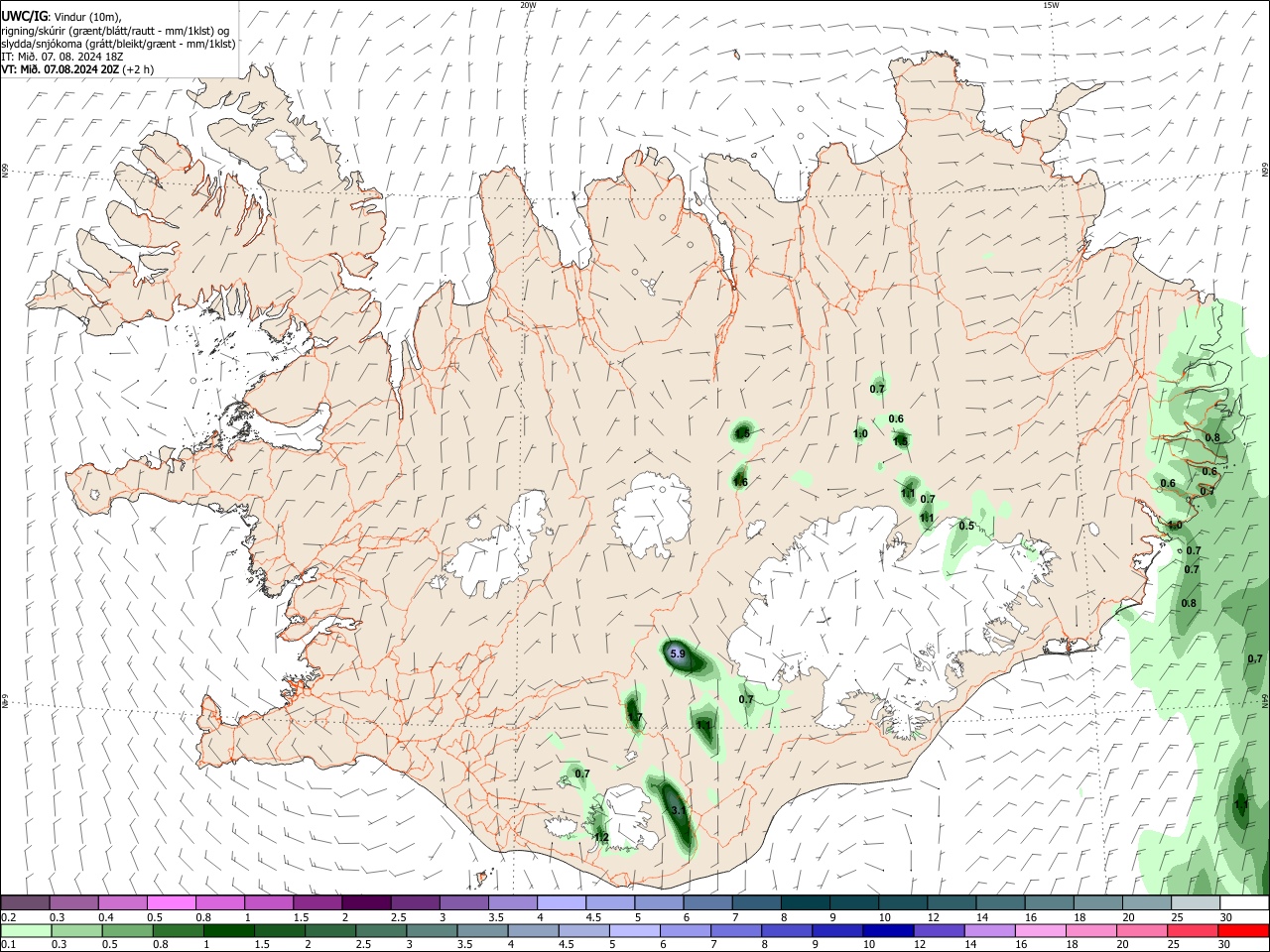Screen dimensions: 1270x952
Task: Select the 1.7 precipitation value on the map
Action: [635, 718]
